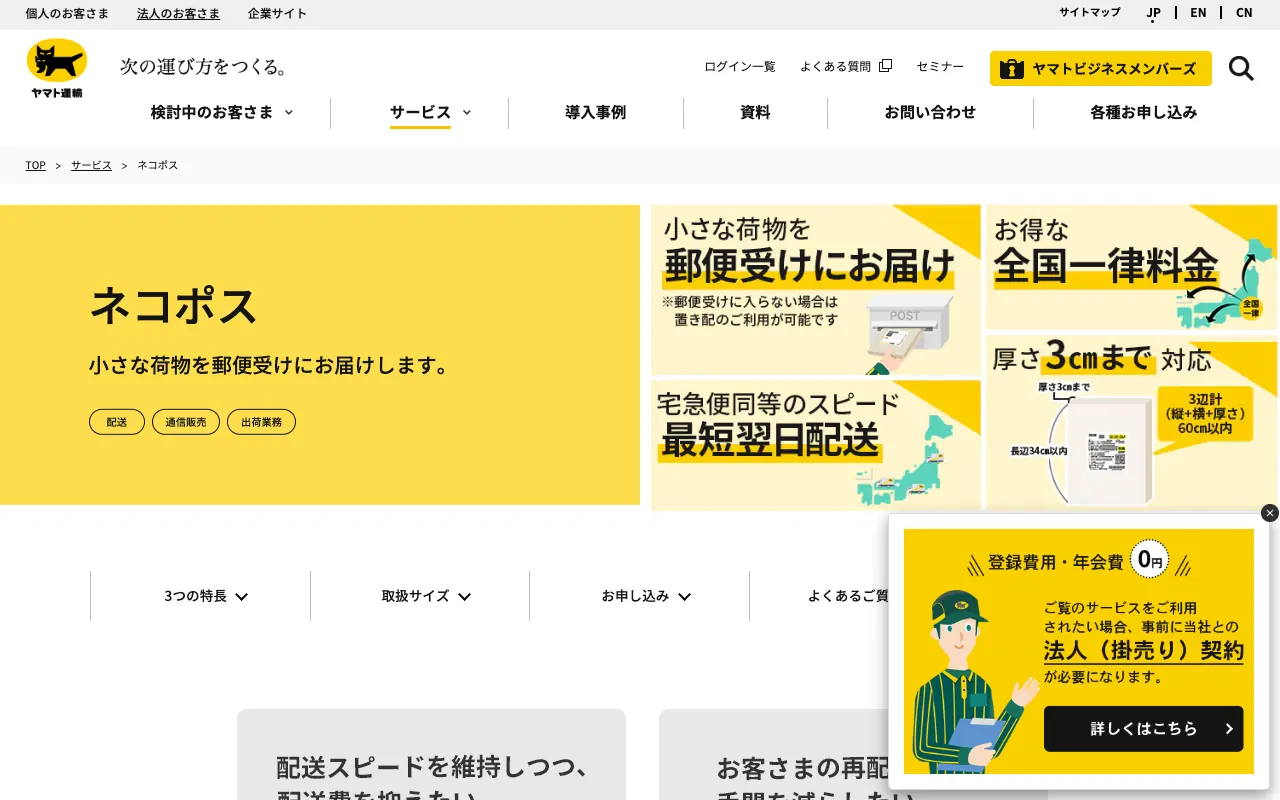Click the ネコポス page heading
1280x800 pixels.
click(174, 305)
